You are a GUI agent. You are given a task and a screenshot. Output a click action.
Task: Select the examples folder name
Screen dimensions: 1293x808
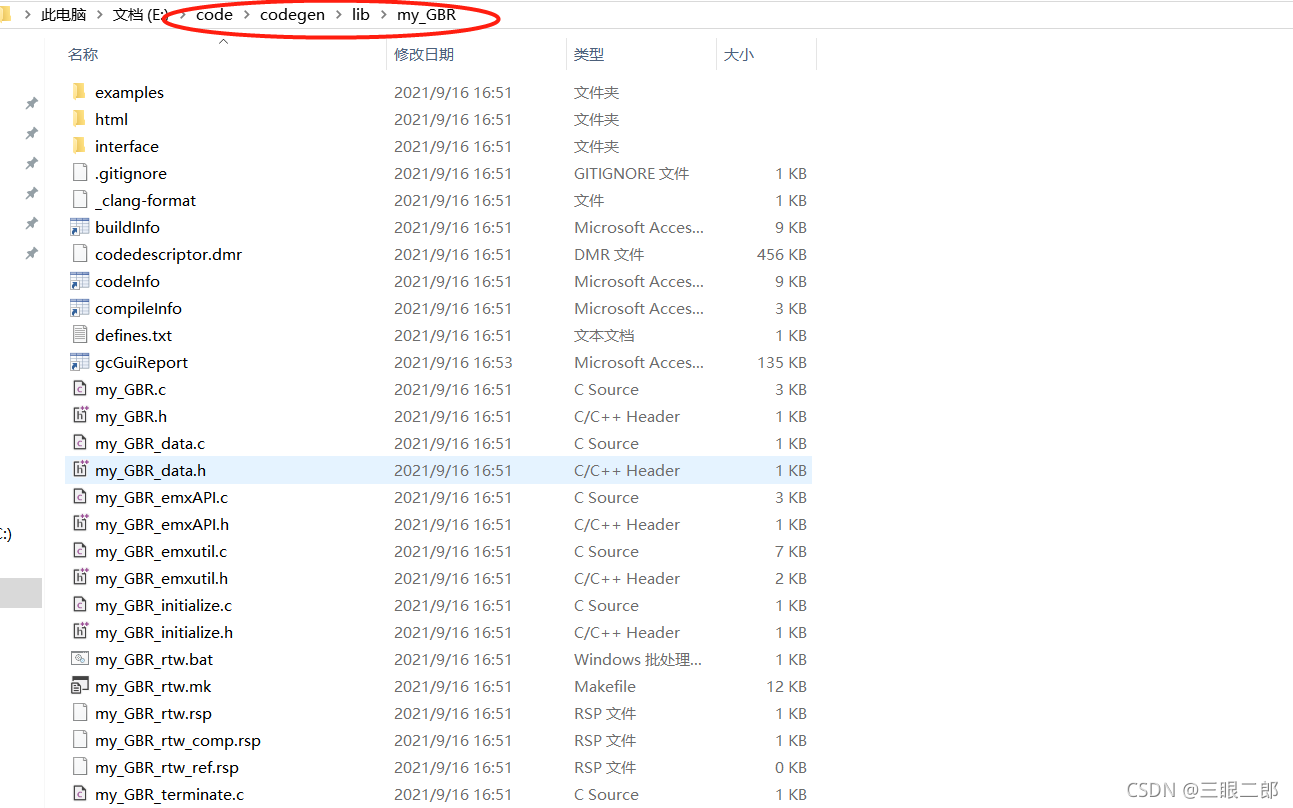[x=129, y=92]
